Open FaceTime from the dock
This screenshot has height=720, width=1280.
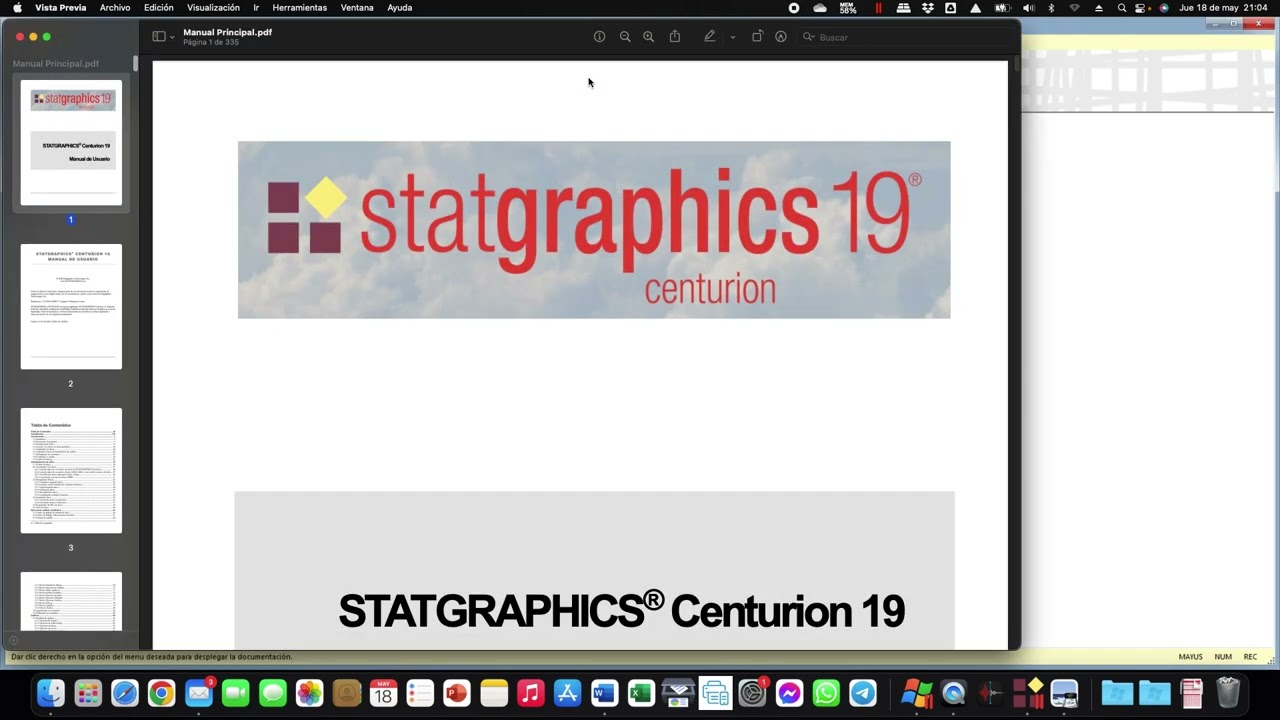[236, 693]
